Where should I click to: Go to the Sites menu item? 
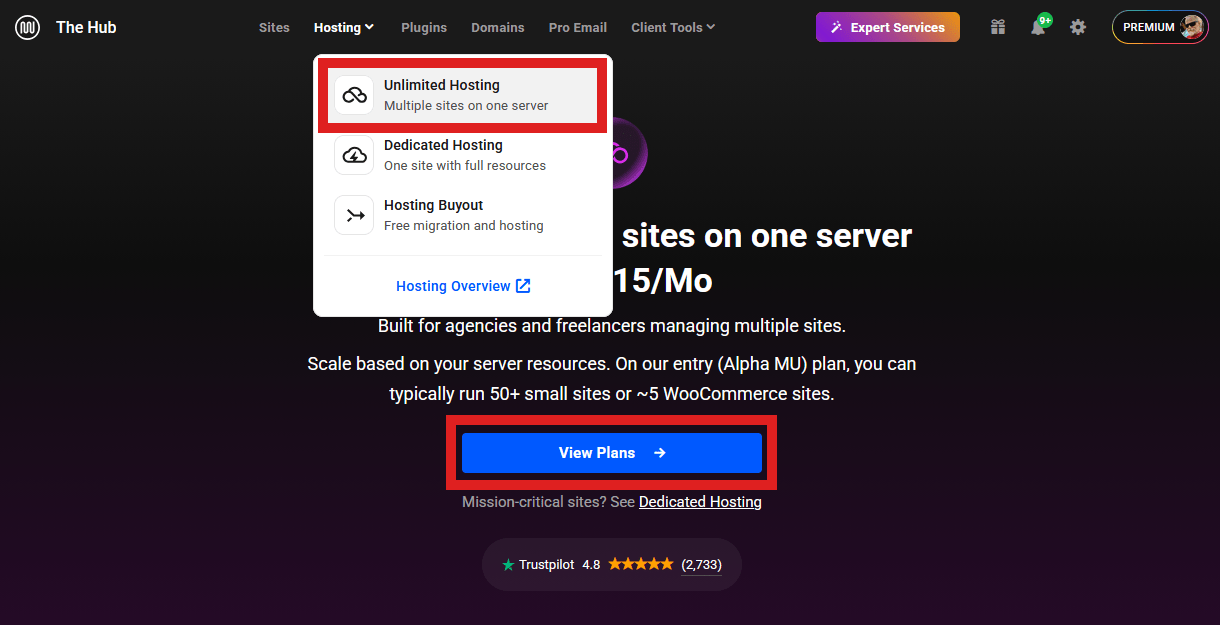(274, 27)
